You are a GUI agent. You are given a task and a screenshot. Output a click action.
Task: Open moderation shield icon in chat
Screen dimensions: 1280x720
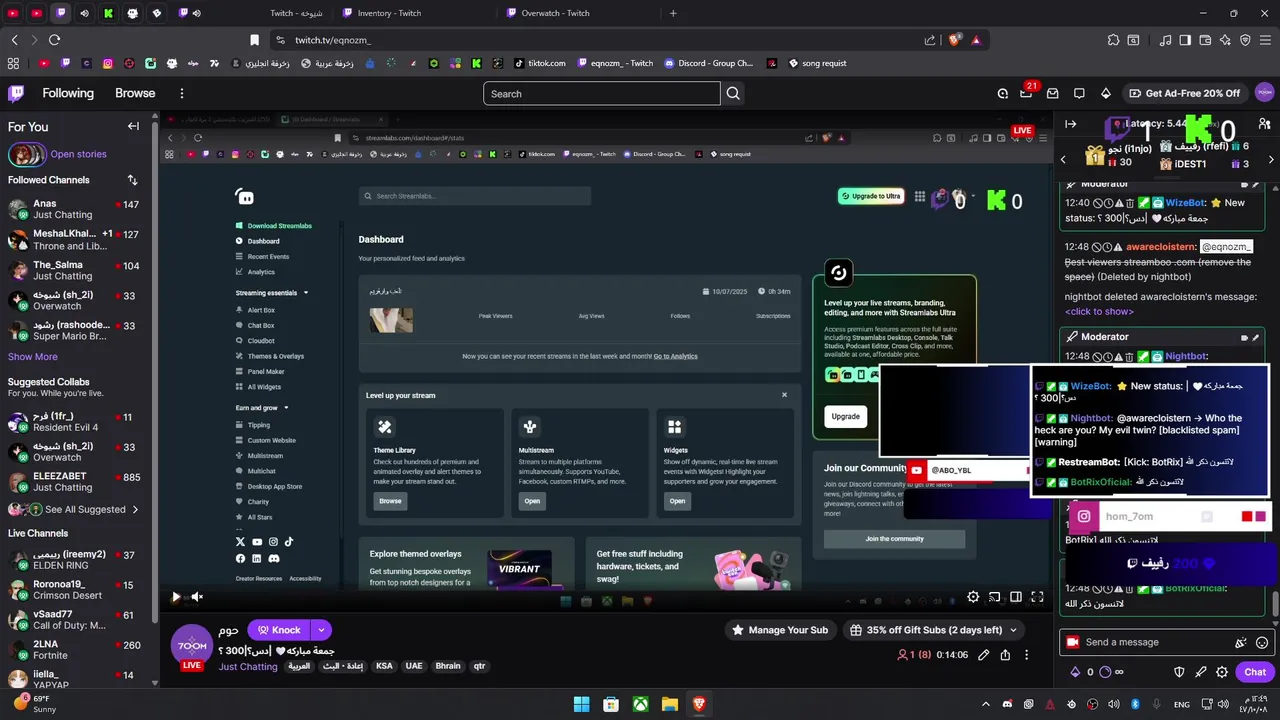[x=1179, y=672]
